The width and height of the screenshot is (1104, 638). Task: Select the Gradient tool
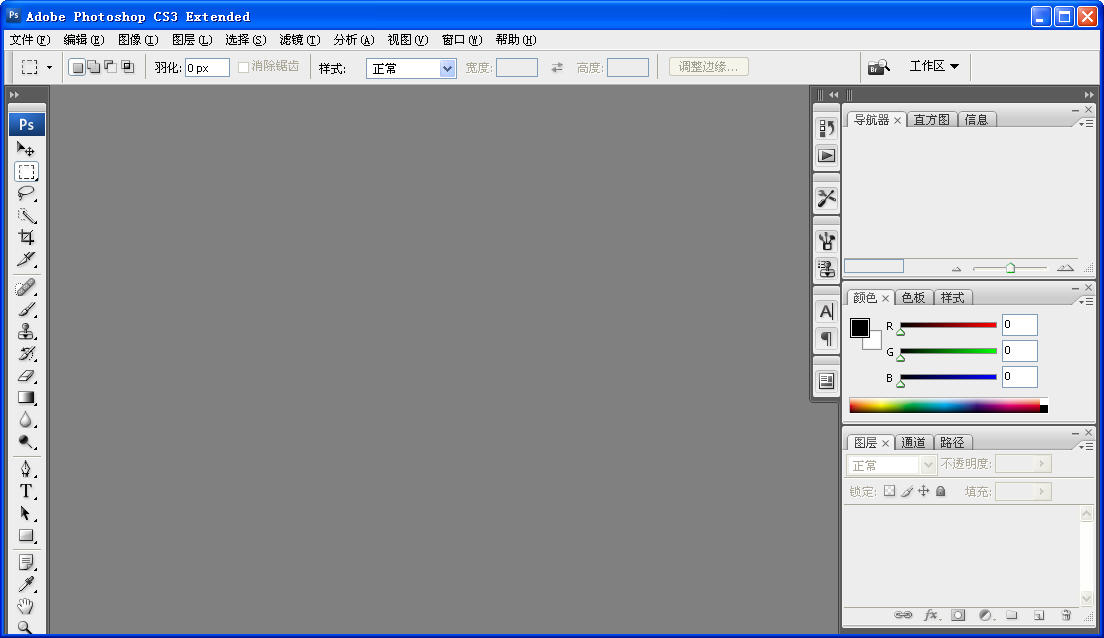pos(26,398)
